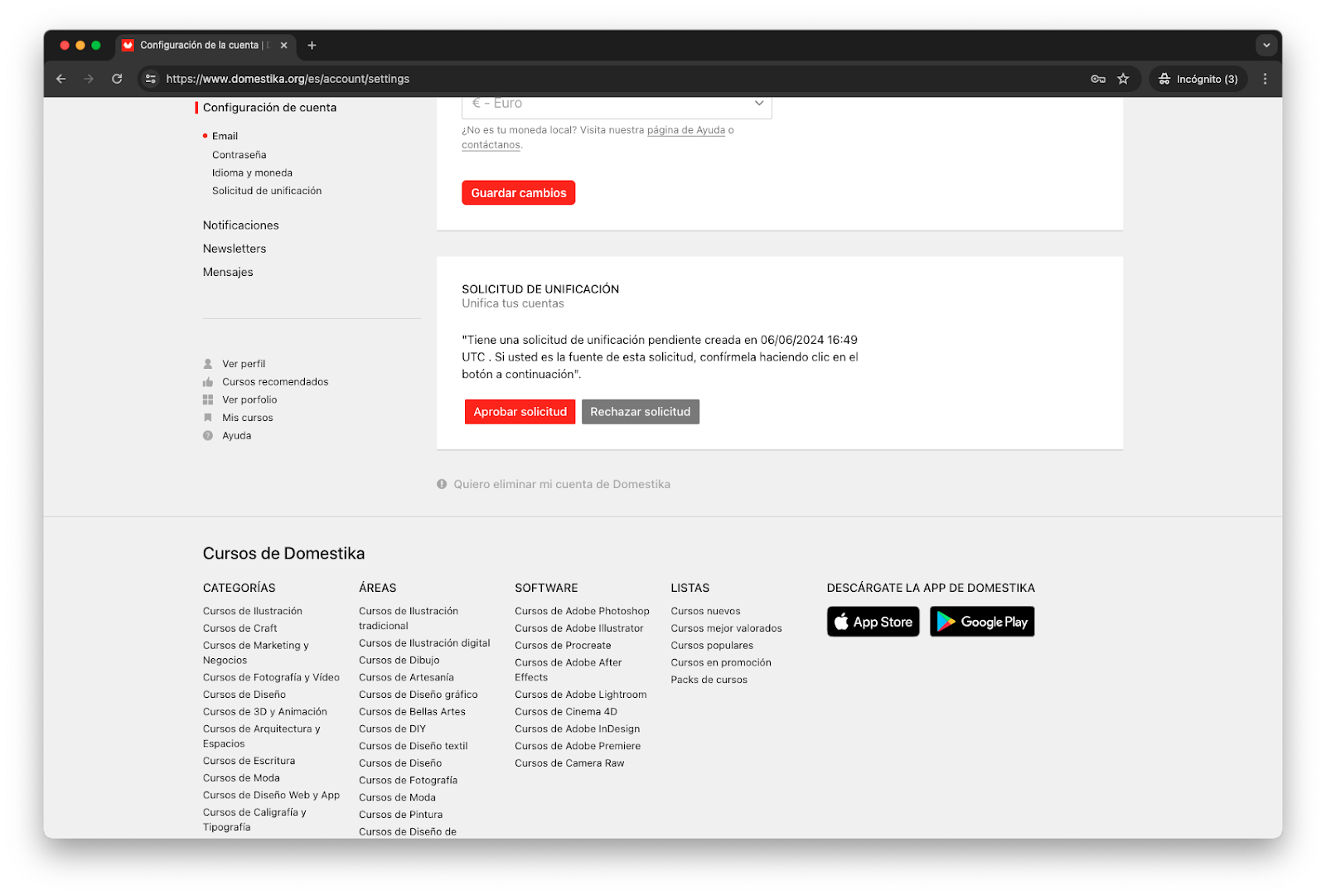Image resolution: width=1326 pixels, height=896 pixels.
Task: Open Cursos de Craft link
Action: point(240,628)
